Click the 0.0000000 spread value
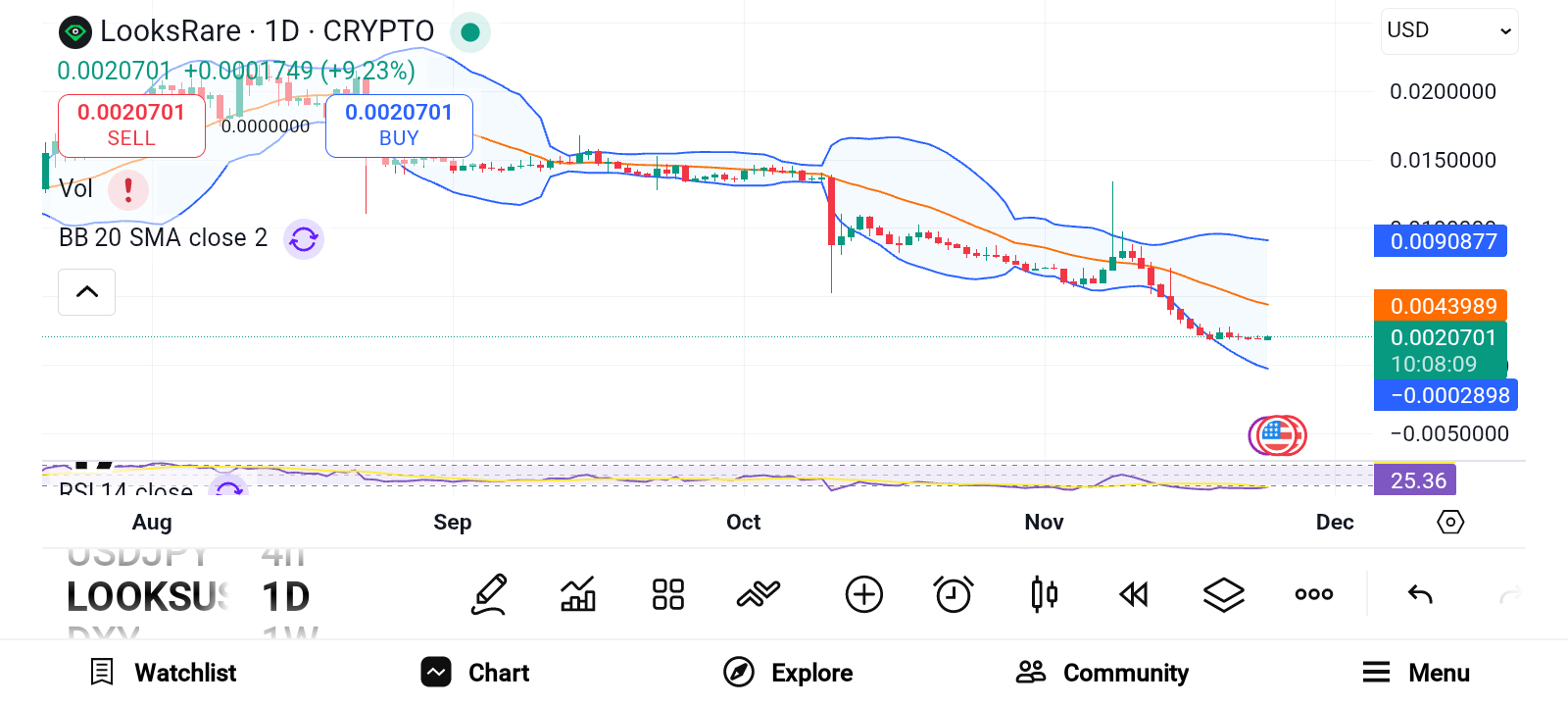1568x706 pixels. 266,126
